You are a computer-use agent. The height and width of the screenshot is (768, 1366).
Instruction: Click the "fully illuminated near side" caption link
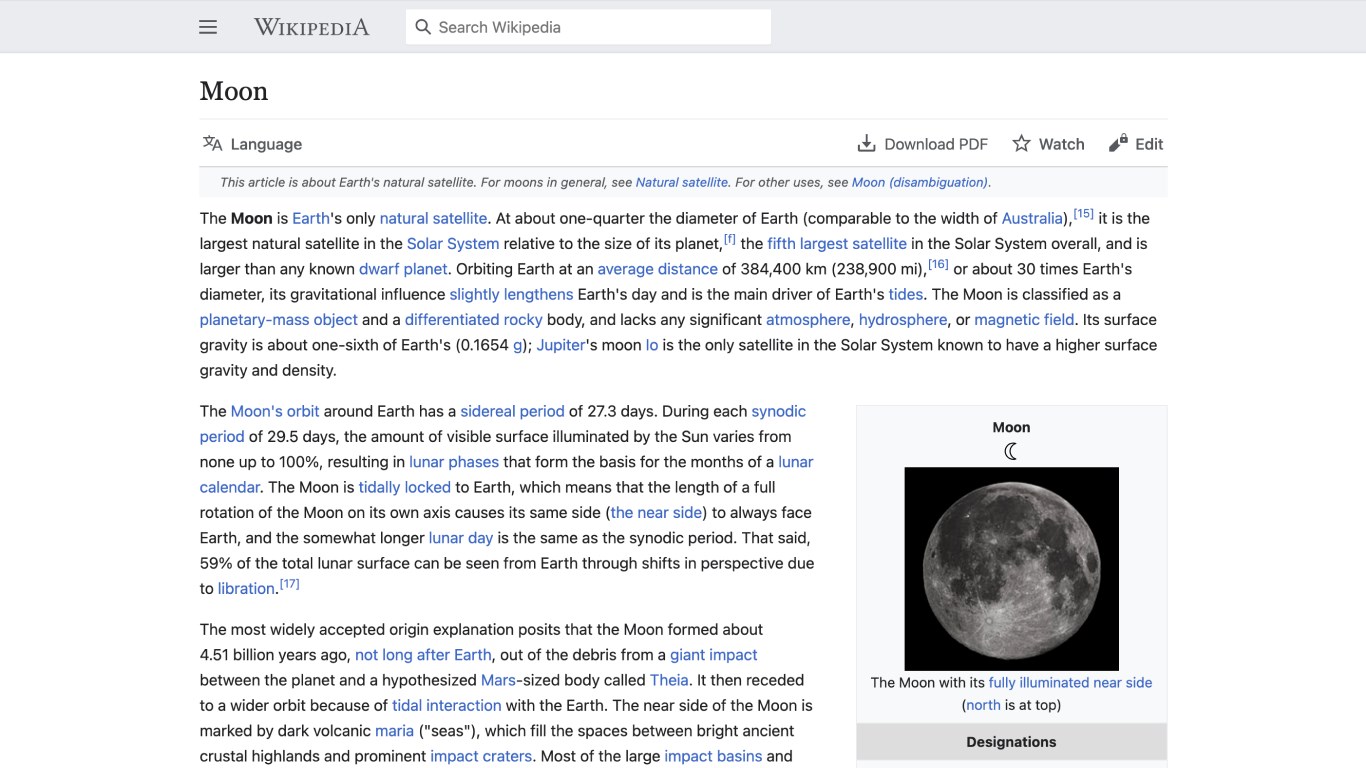1069,682
